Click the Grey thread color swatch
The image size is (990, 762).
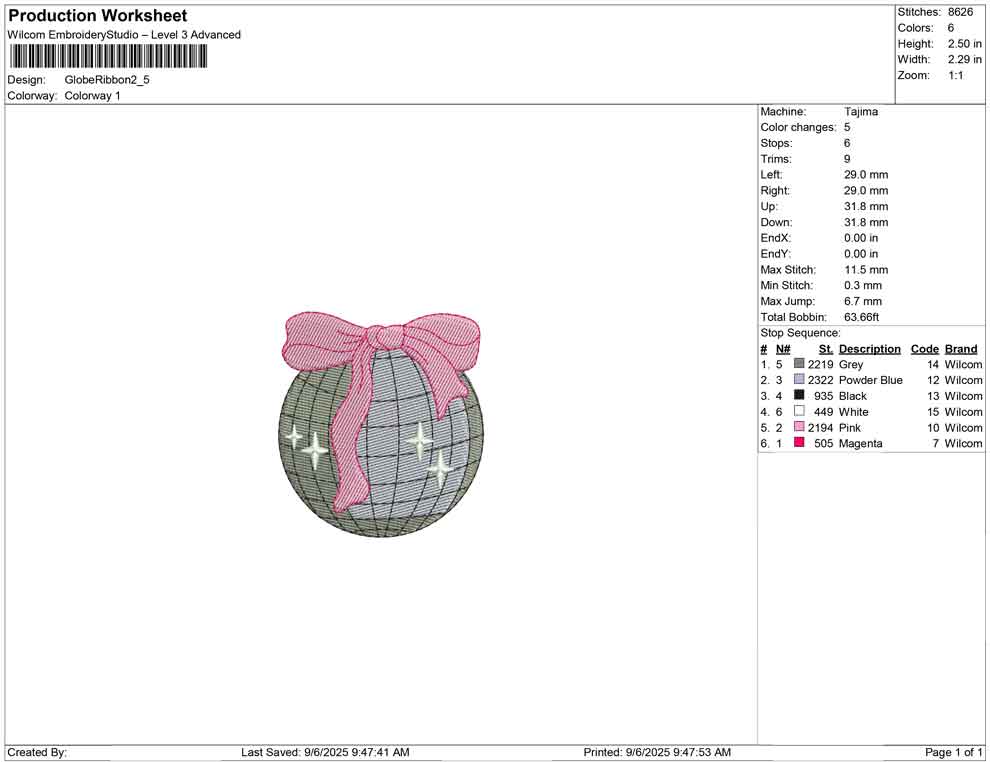pyautogui.click(x=799, y=364)
